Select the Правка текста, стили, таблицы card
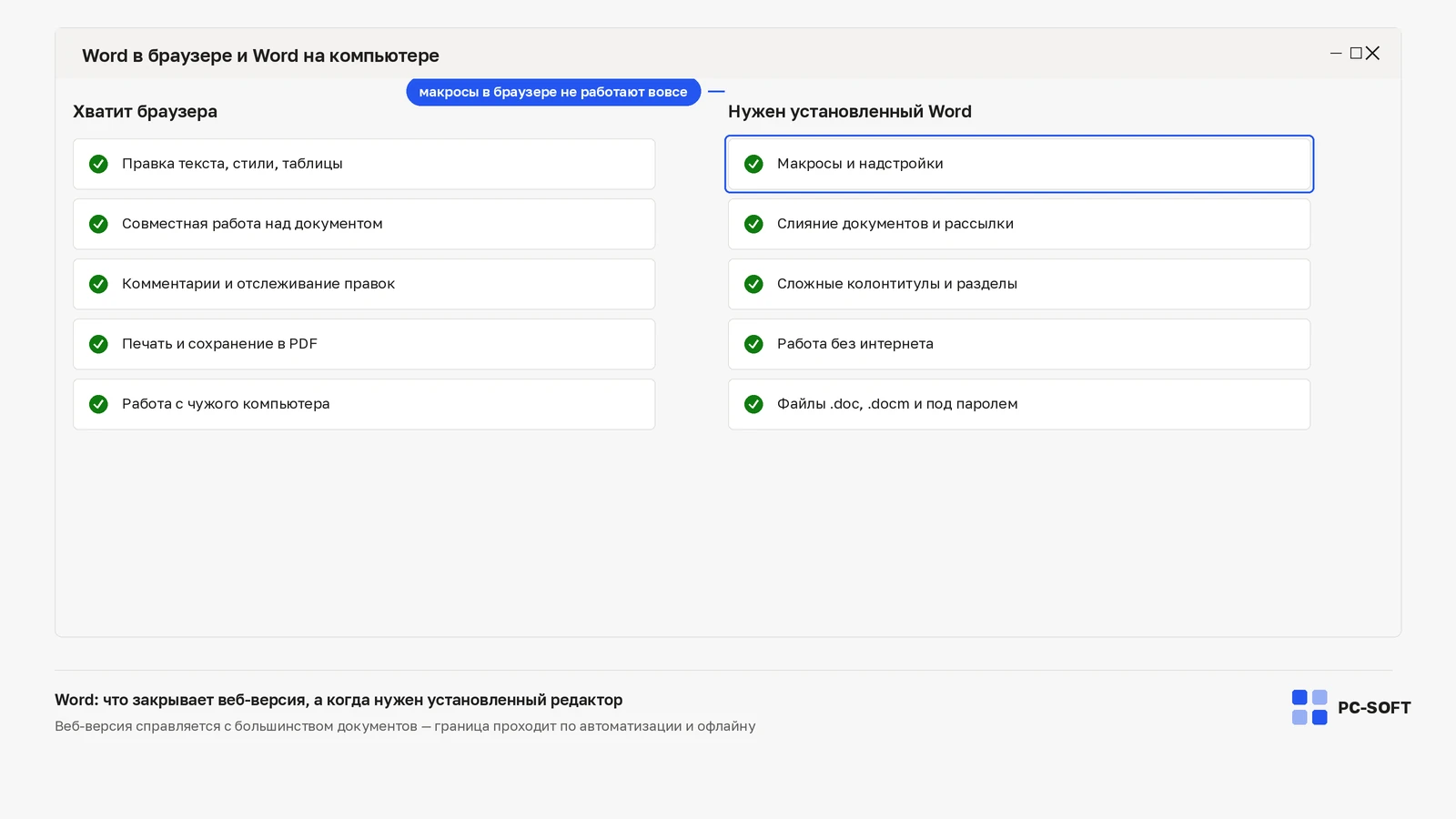Image resolution: width=1456 pixels, height=819 pixels. pos(364,164)
